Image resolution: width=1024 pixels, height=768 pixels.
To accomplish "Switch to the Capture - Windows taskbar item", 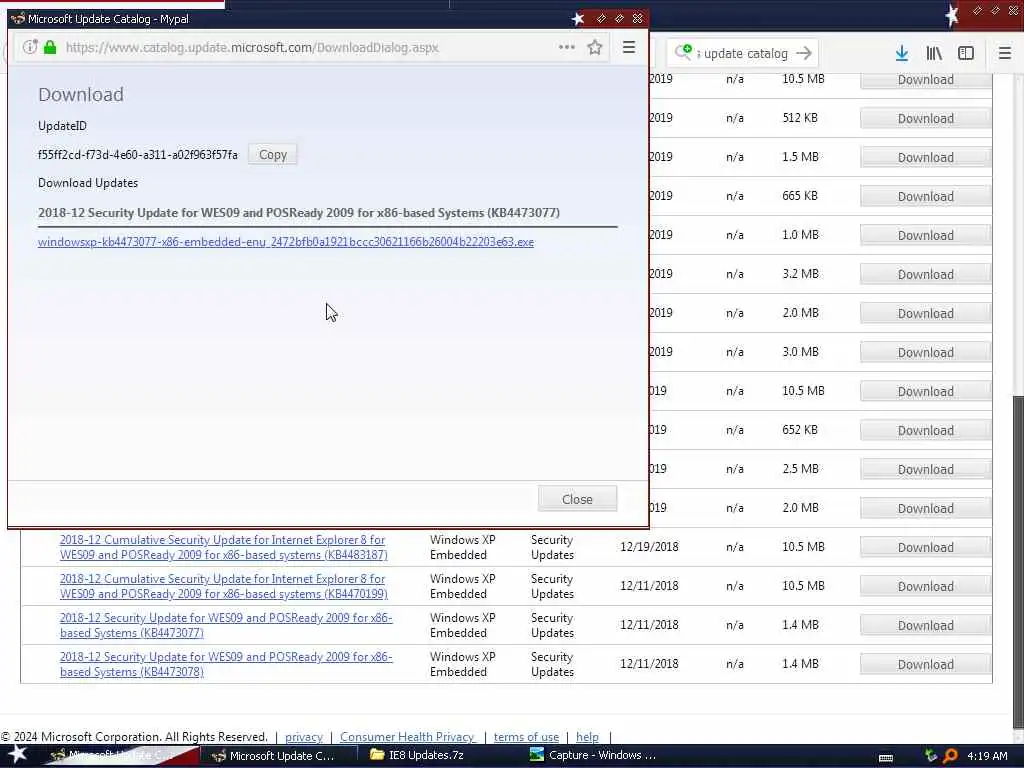I will coord(594,756).
